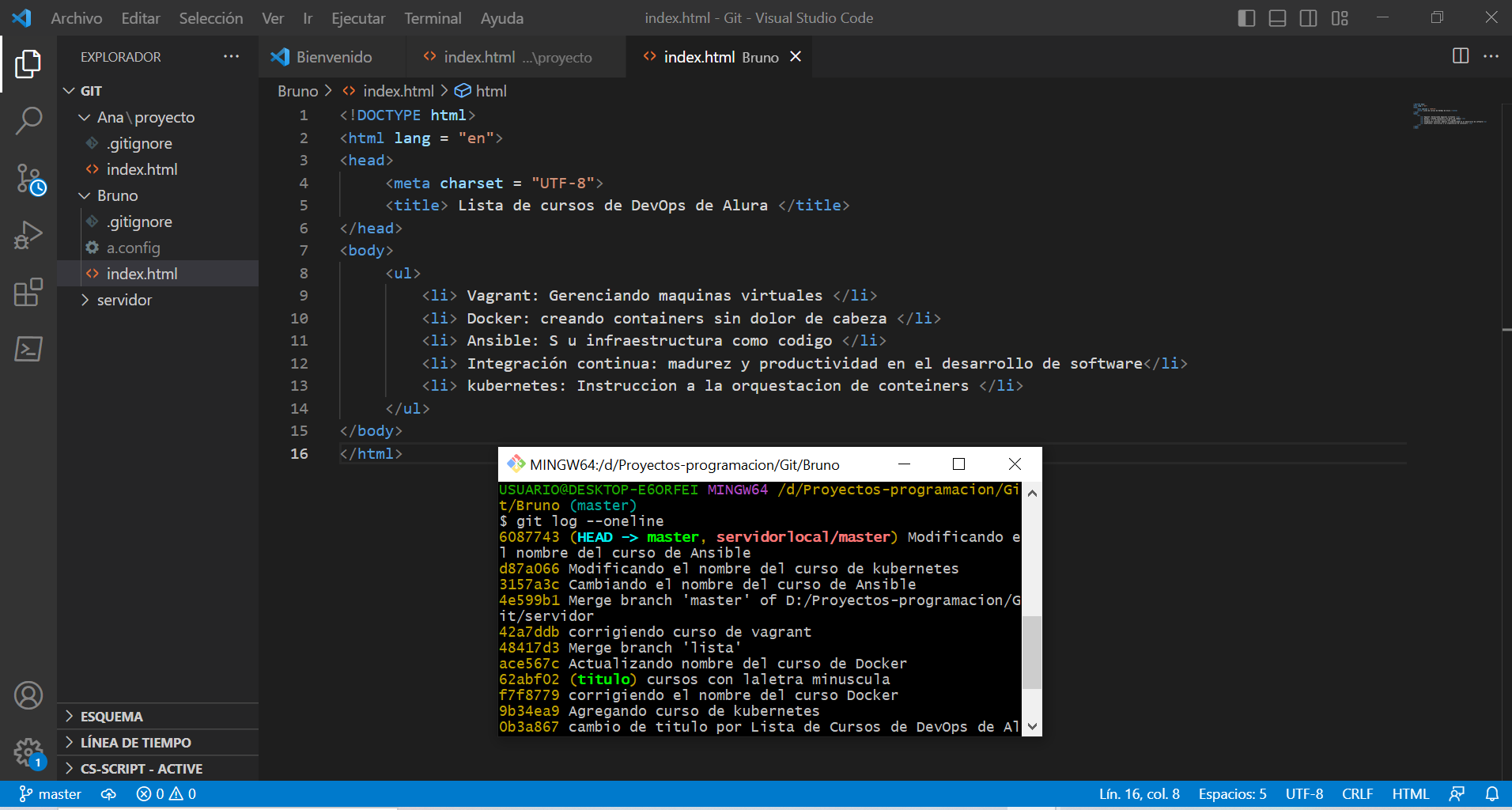Toggle primary side bar layout icon
1512x810 pixels.
tap(1246, 17)
